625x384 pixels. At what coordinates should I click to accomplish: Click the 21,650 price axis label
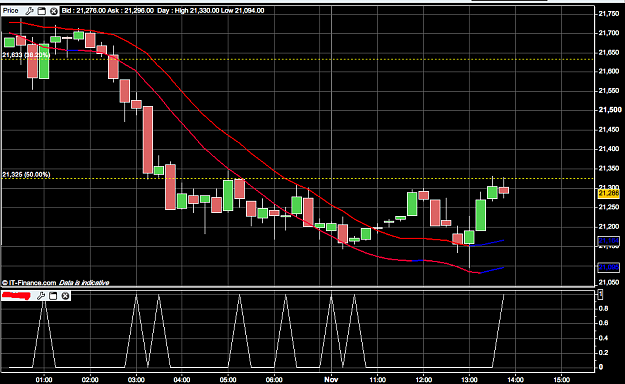pyautogui.click(x=609, y=52)
